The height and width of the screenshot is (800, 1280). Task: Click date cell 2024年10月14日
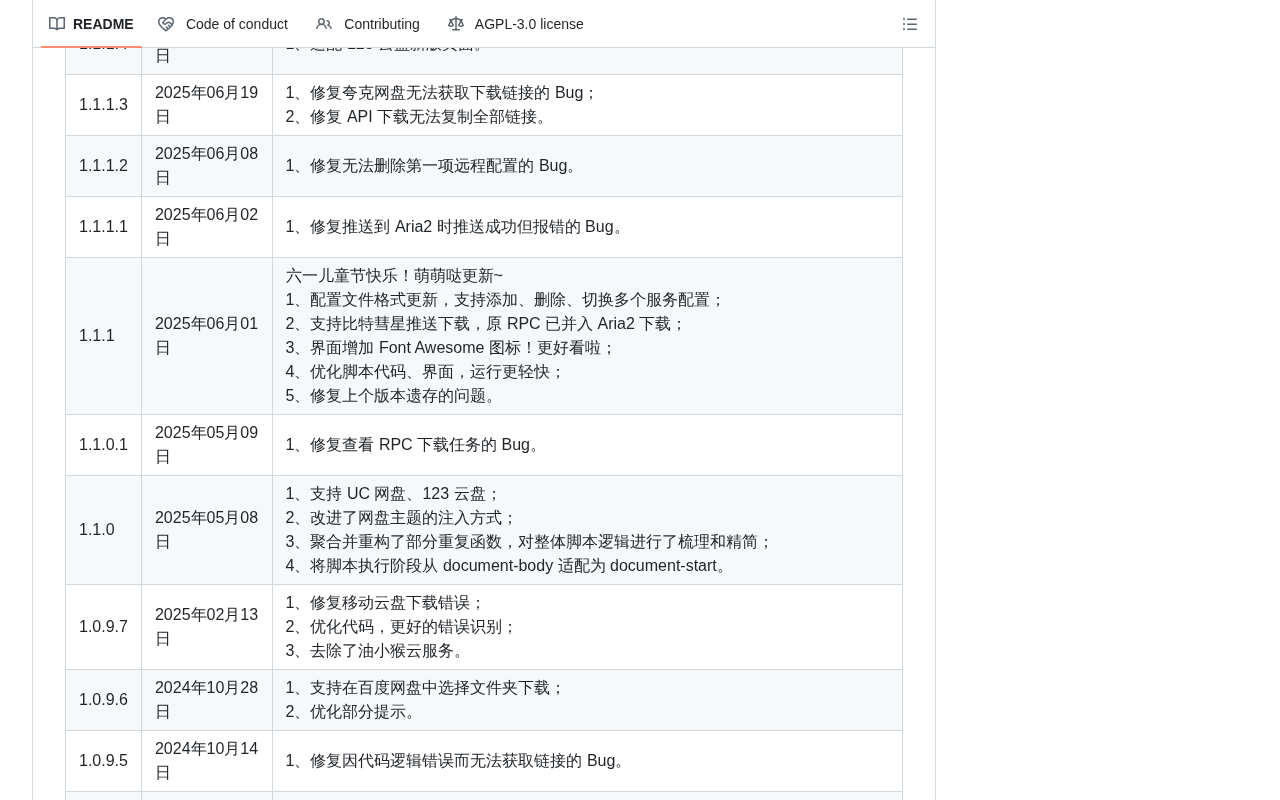click(207, 761)
